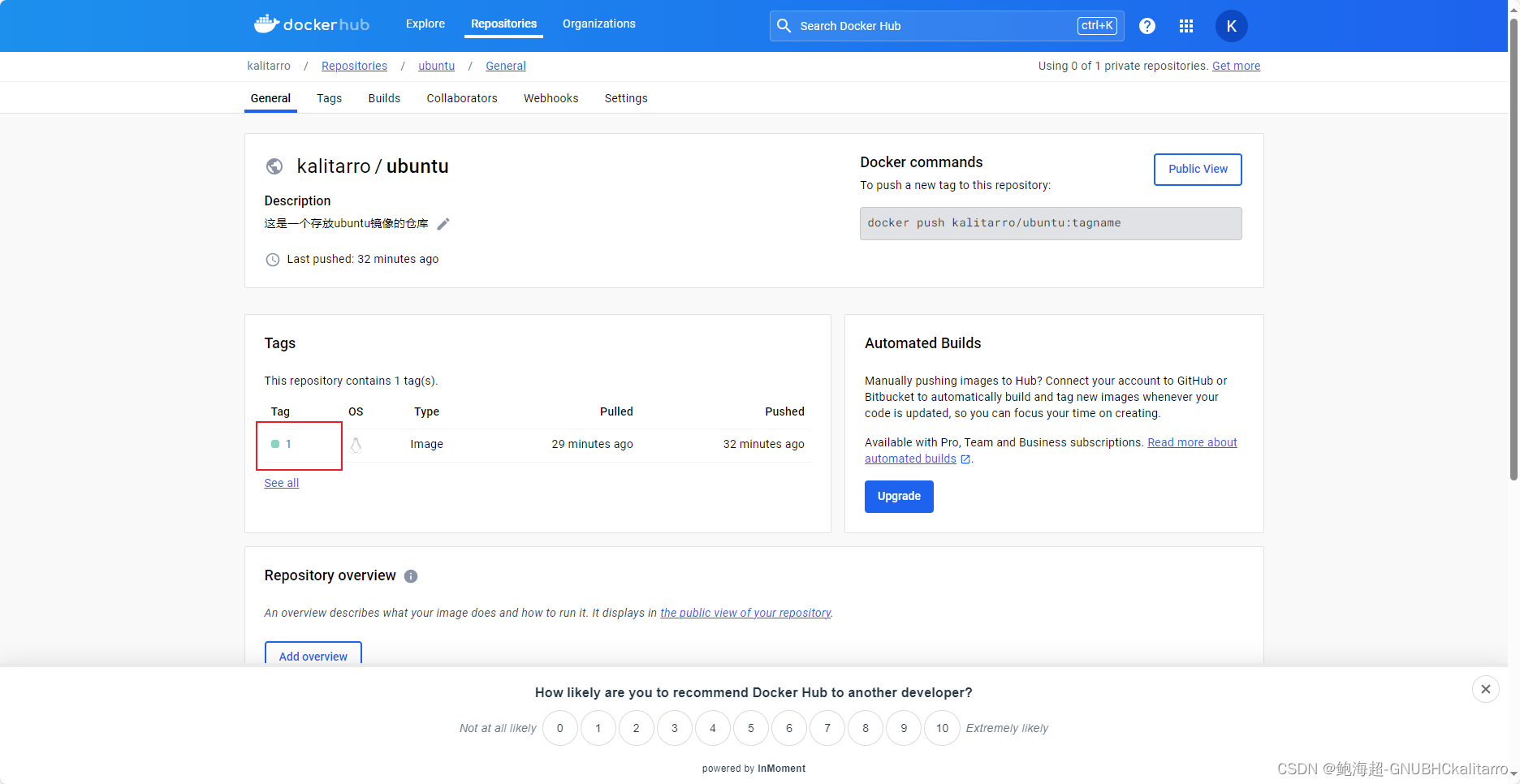Open the See all tags link

282,483
